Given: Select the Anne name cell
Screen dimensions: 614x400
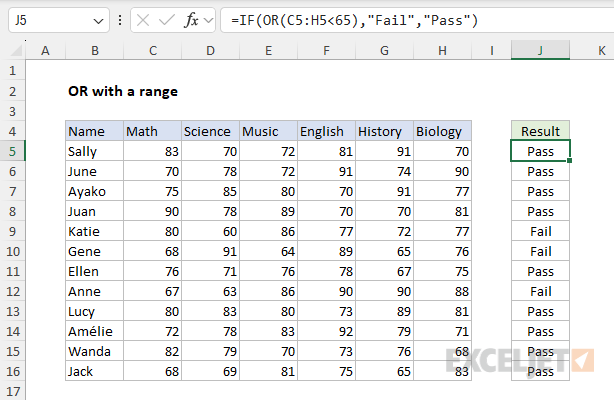Looking at the screenshot, I should (x=94, y=291).
